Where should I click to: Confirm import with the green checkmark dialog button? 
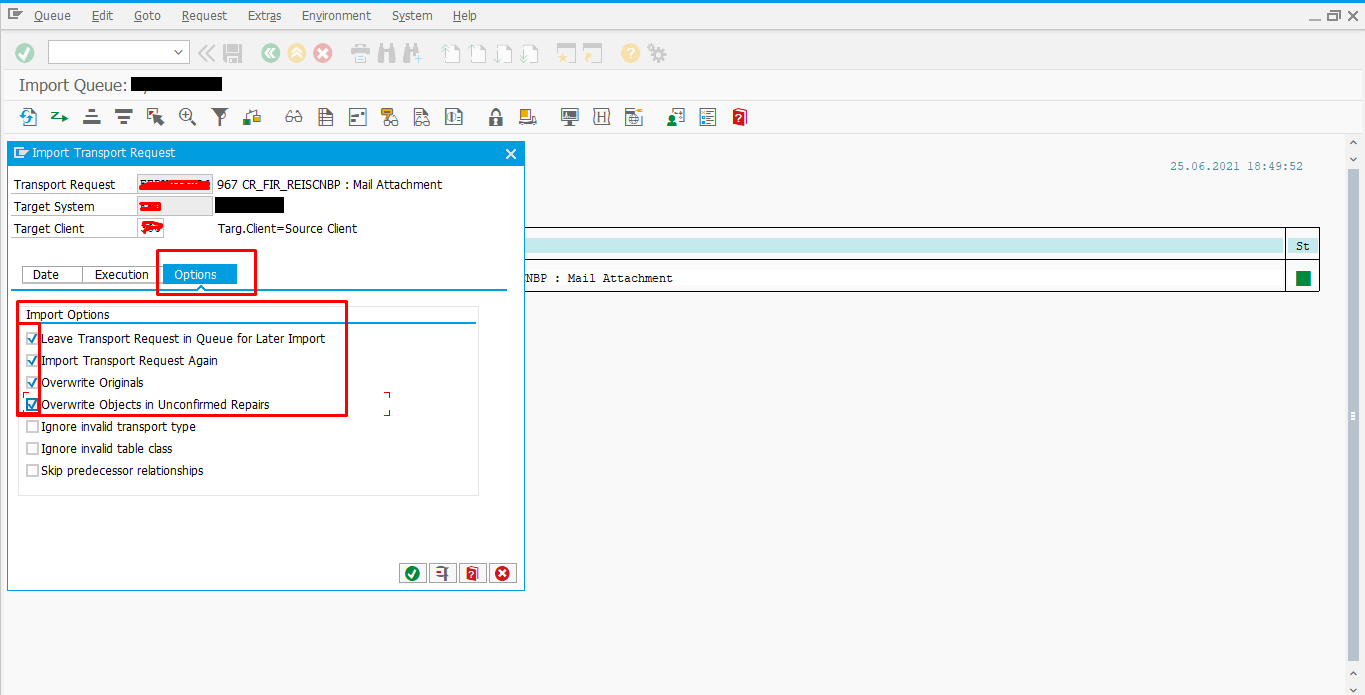(x=412, y=573)
